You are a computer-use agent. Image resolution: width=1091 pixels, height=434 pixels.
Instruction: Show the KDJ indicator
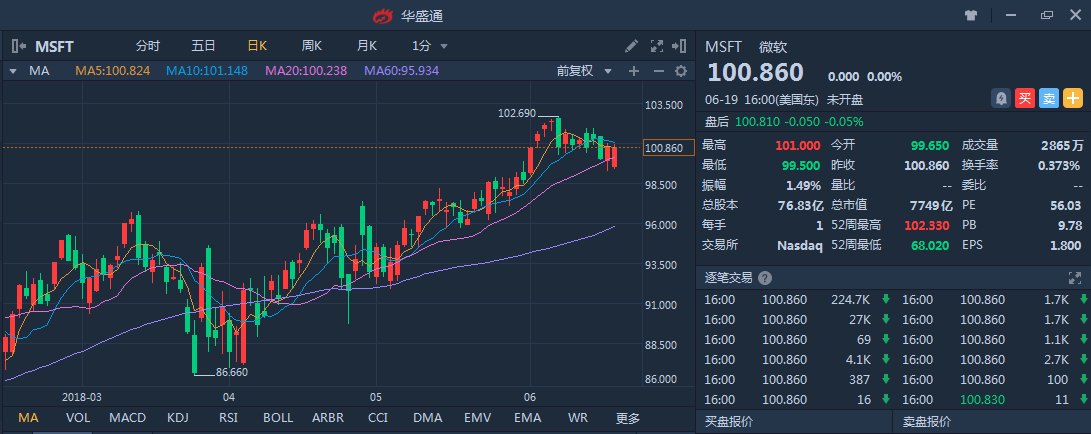pos(177,418)
